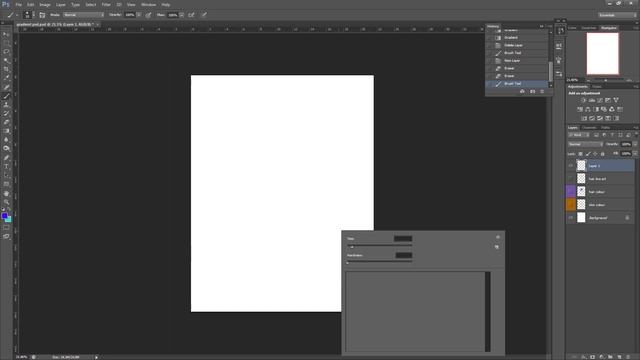640x360 pixels.
Task: Toggle visibility of the Background layer
Action: coord(571,218)
